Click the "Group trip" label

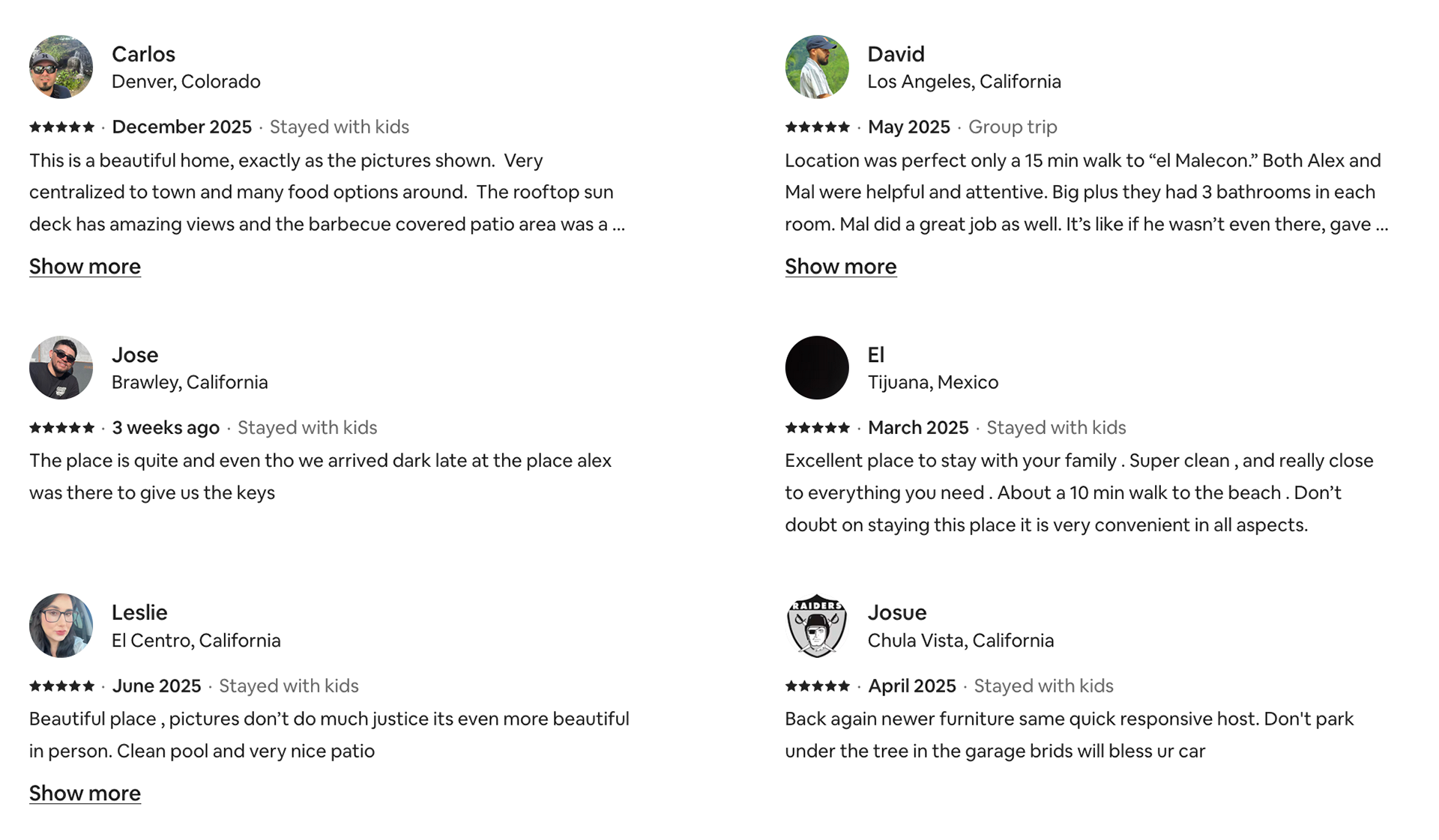click(1013, 127)
